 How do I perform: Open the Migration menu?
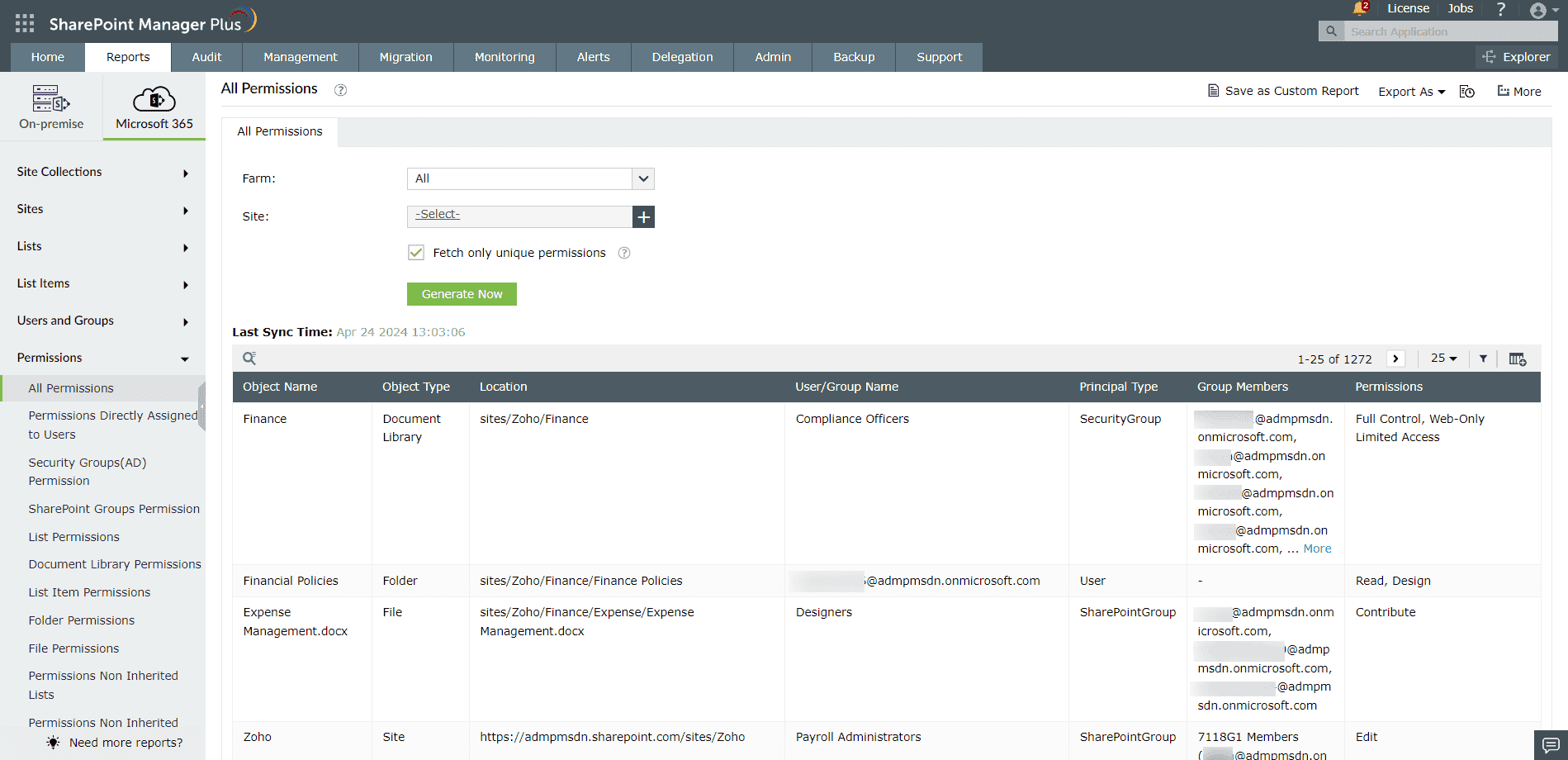pos(405,57)
